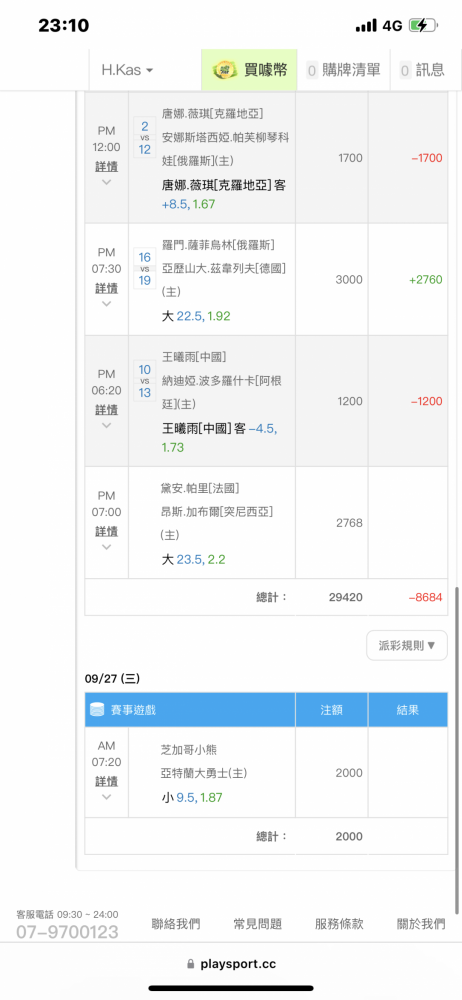
Task: Expand 詳情 for PM 07:30 match
Action: click(107, 289)
